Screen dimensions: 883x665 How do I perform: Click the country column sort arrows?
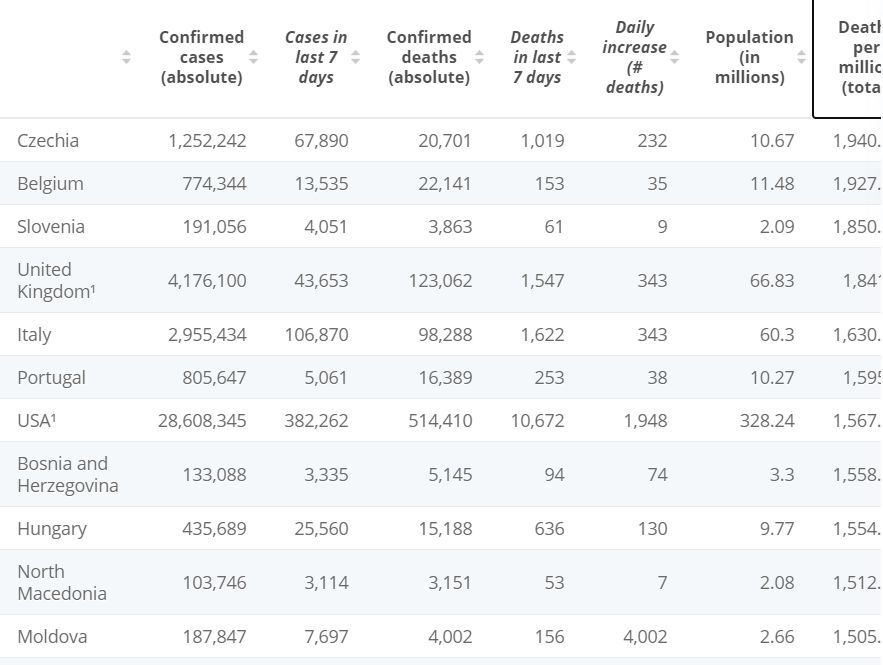tap(126, 58)
